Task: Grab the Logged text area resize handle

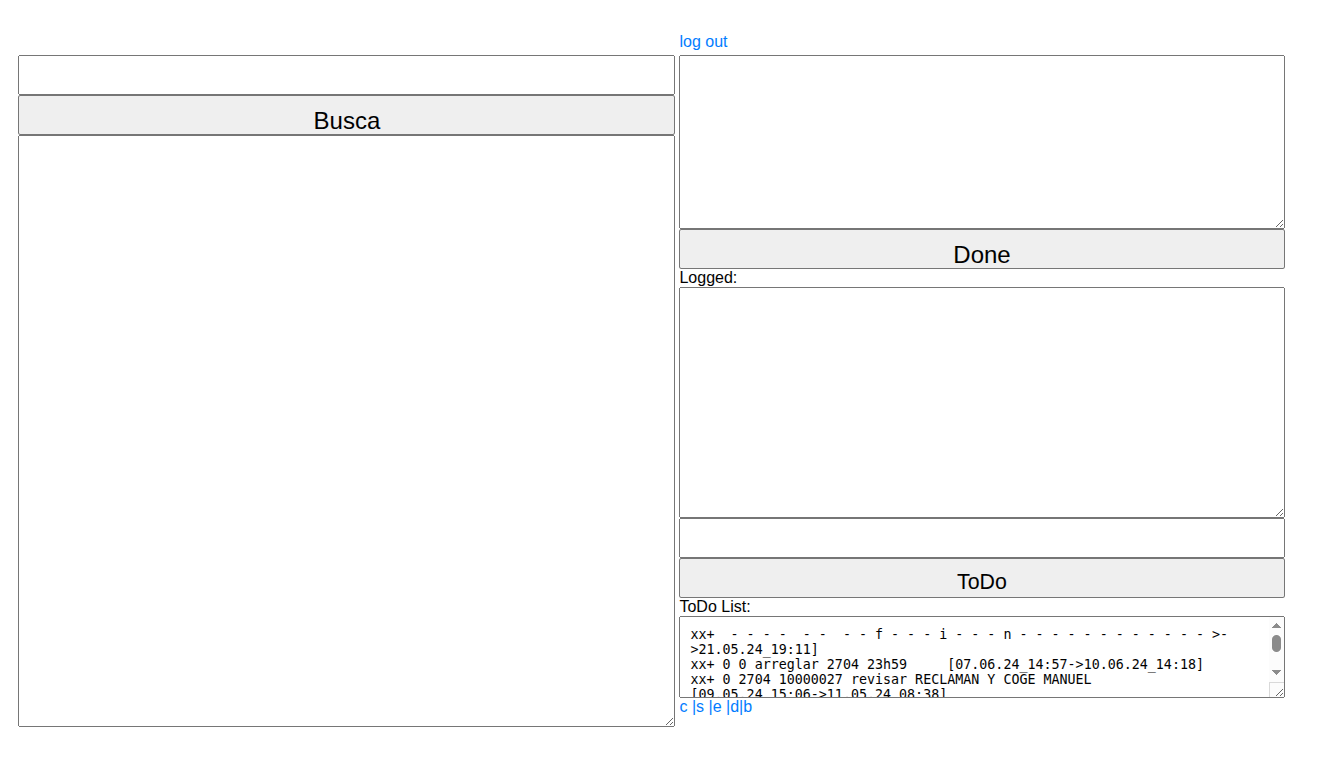Action: [1279, 512]
